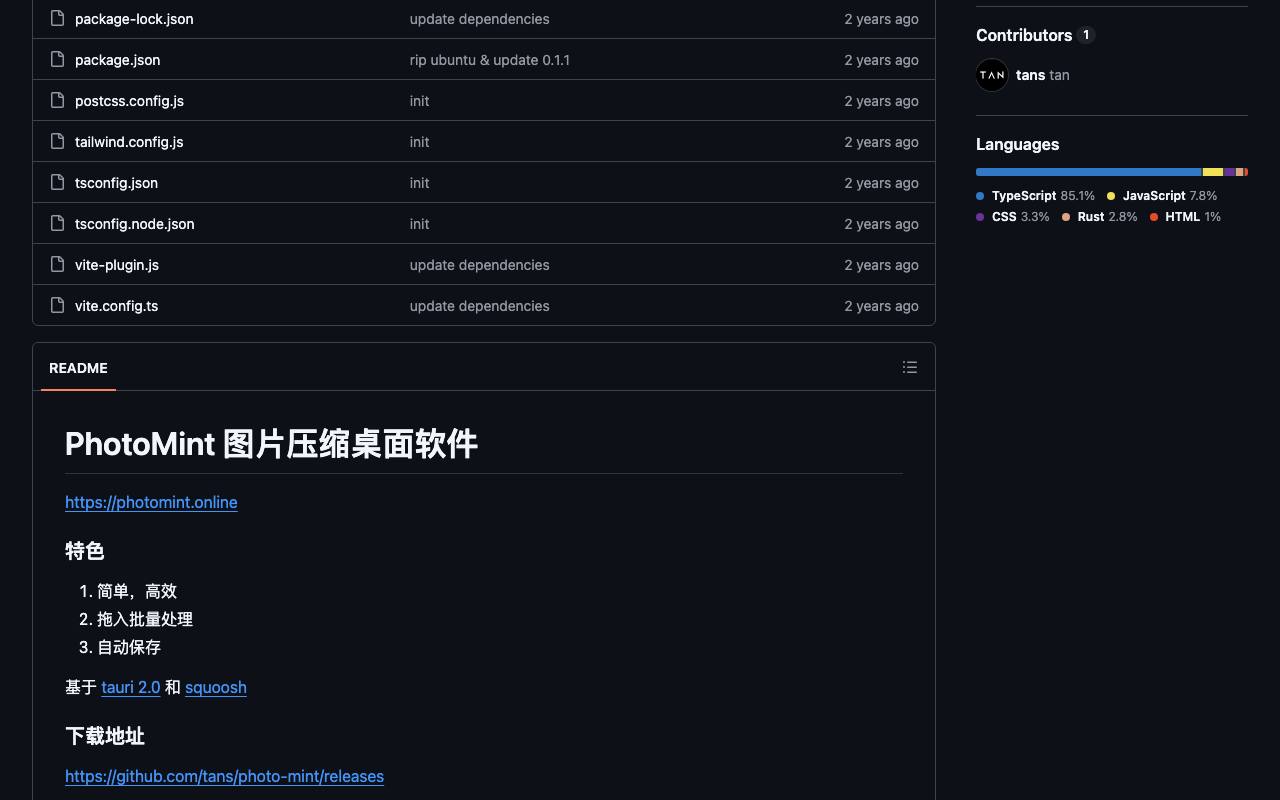Filter by Rust 2.8% language
1280x800 pixels.
pos(1100,217)
